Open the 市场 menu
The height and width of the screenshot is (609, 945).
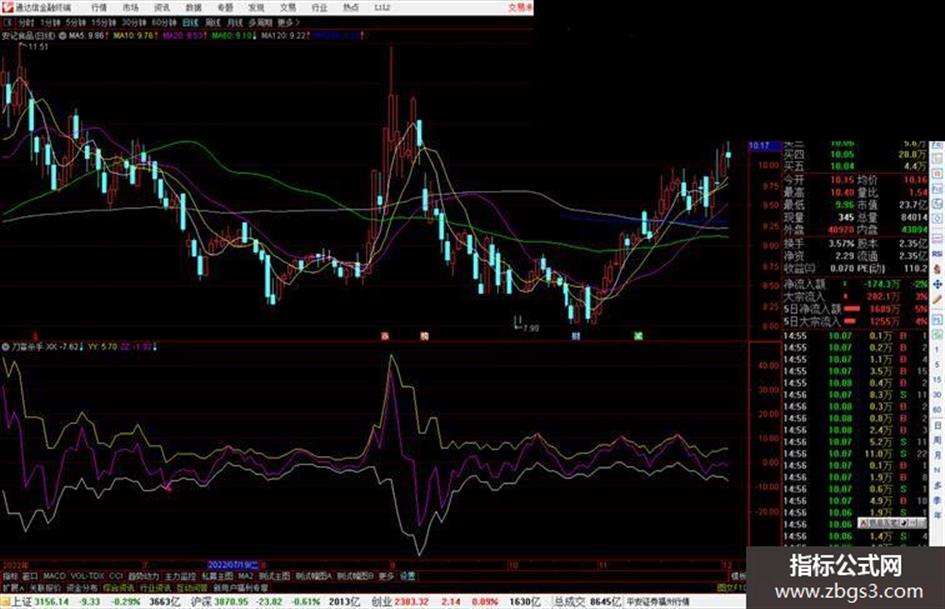(130, 7)
